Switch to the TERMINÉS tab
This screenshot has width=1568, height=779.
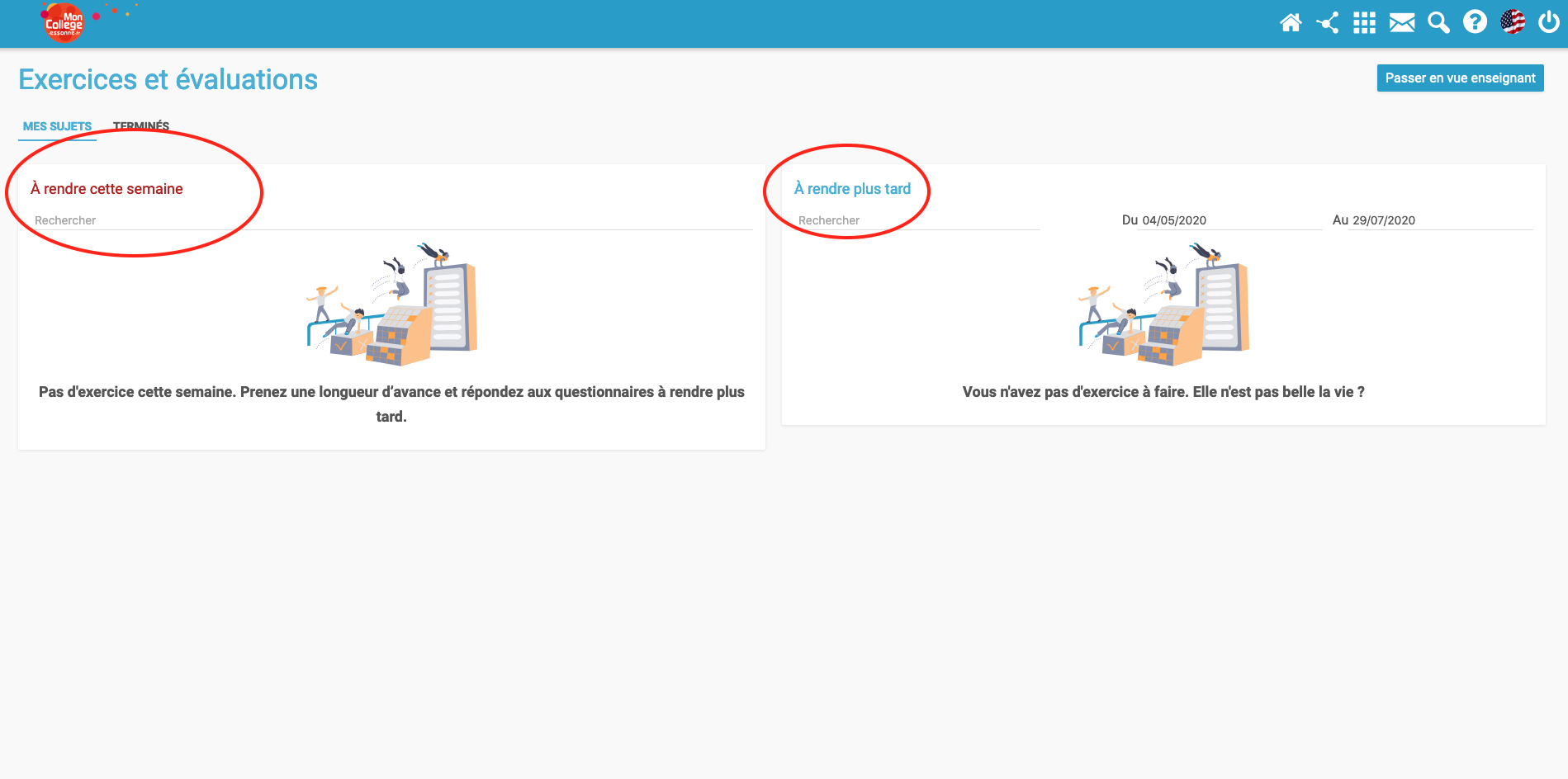click(141, 126)
